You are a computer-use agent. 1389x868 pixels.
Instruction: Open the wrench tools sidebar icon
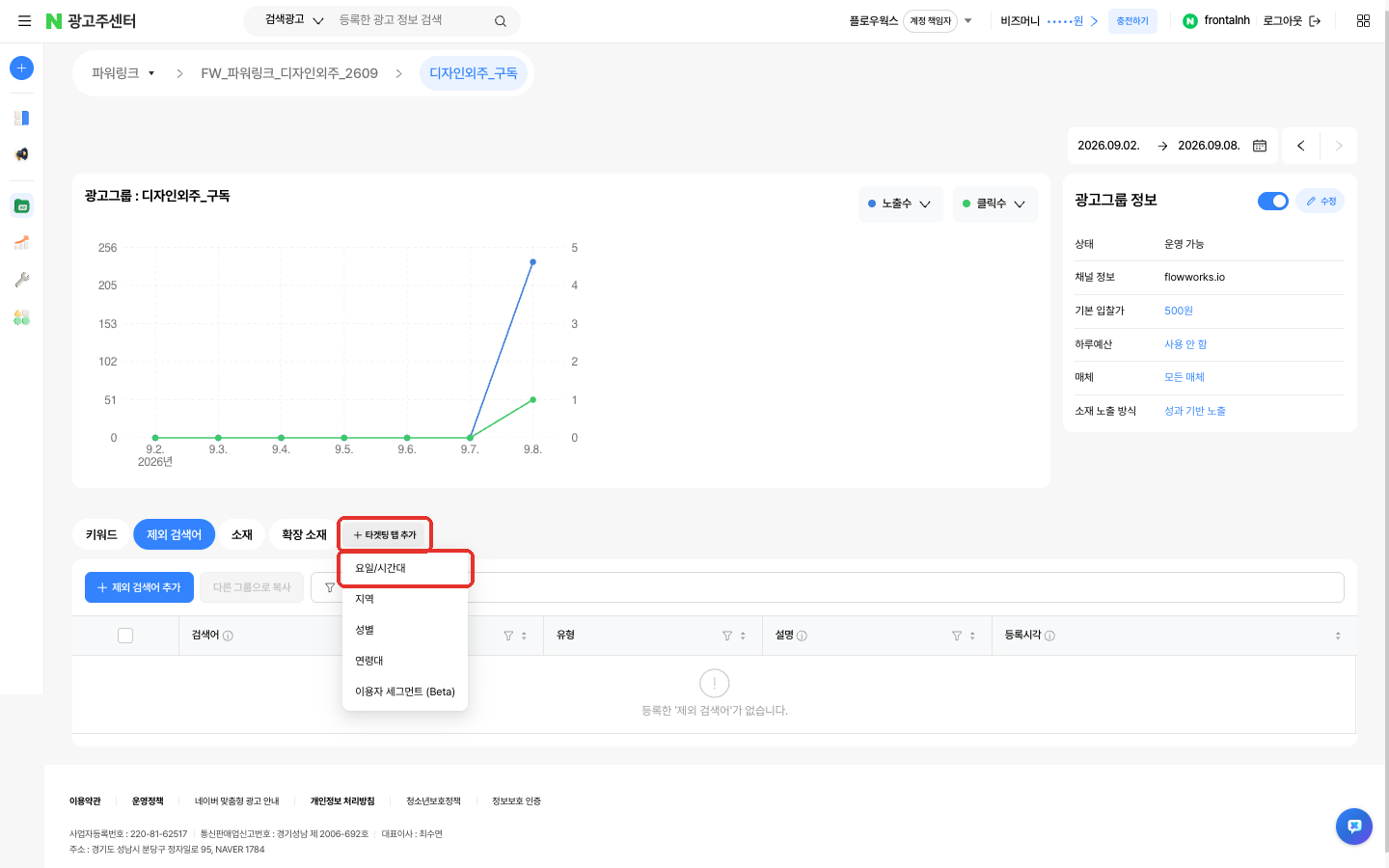pyautogui.click(x=21, y=280)
